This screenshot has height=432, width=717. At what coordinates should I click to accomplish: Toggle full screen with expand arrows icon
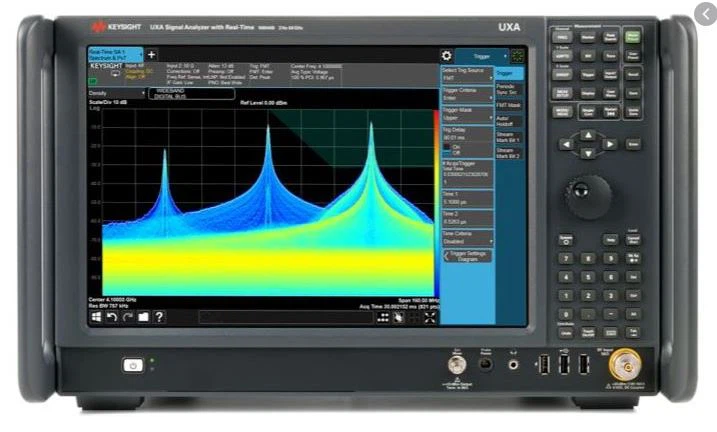click(430, 318)
